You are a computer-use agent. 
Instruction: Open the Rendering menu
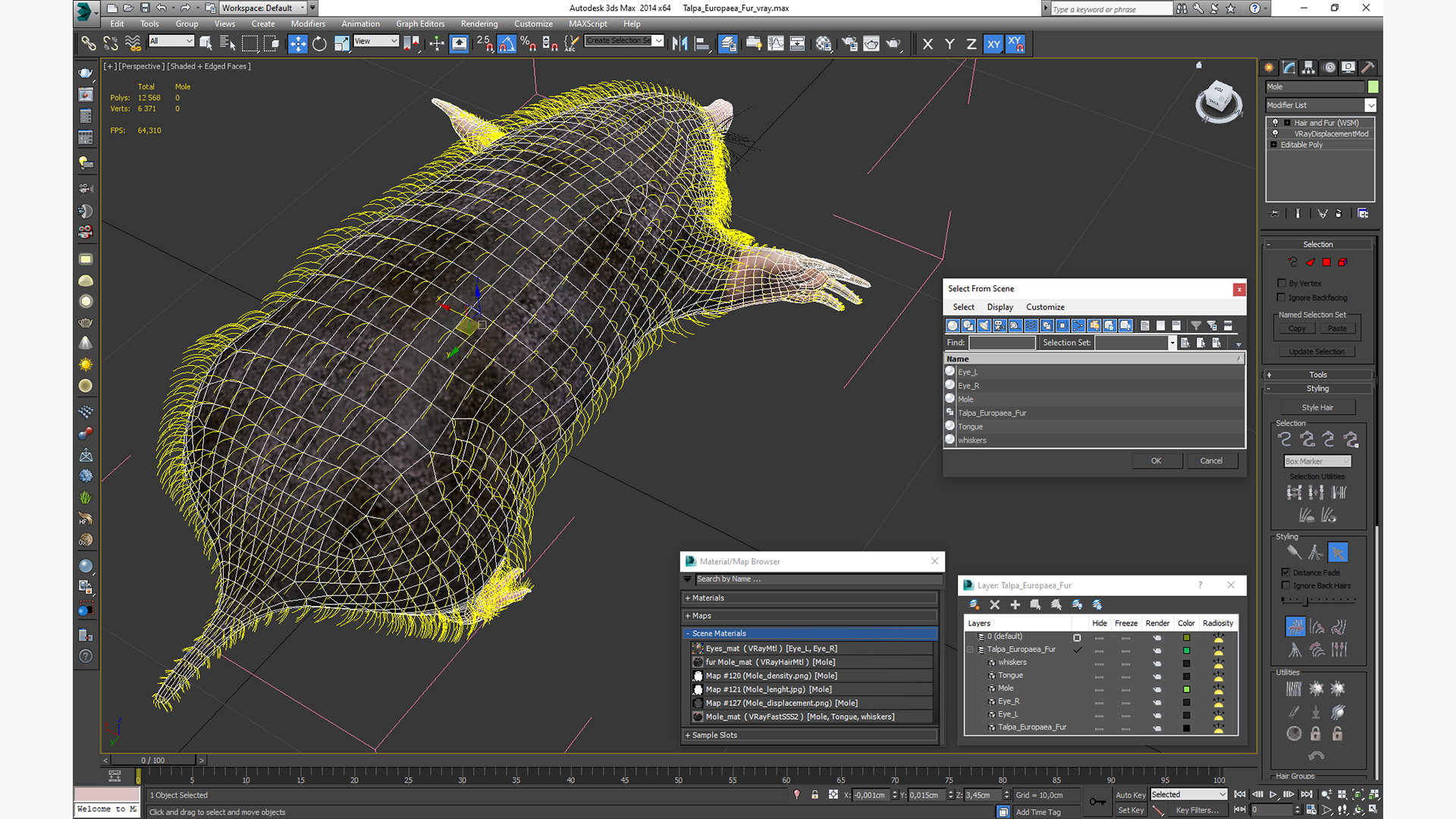coord(479,24)
